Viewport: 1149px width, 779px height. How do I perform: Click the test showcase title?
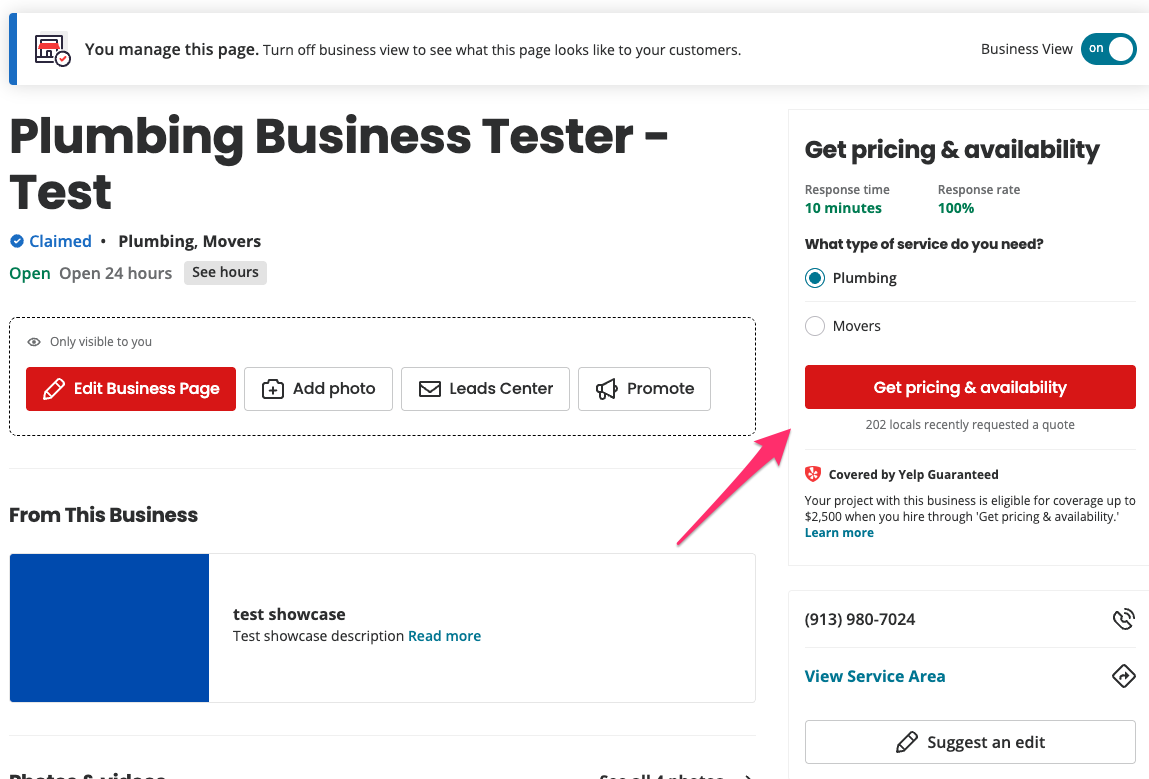[289, 614]
